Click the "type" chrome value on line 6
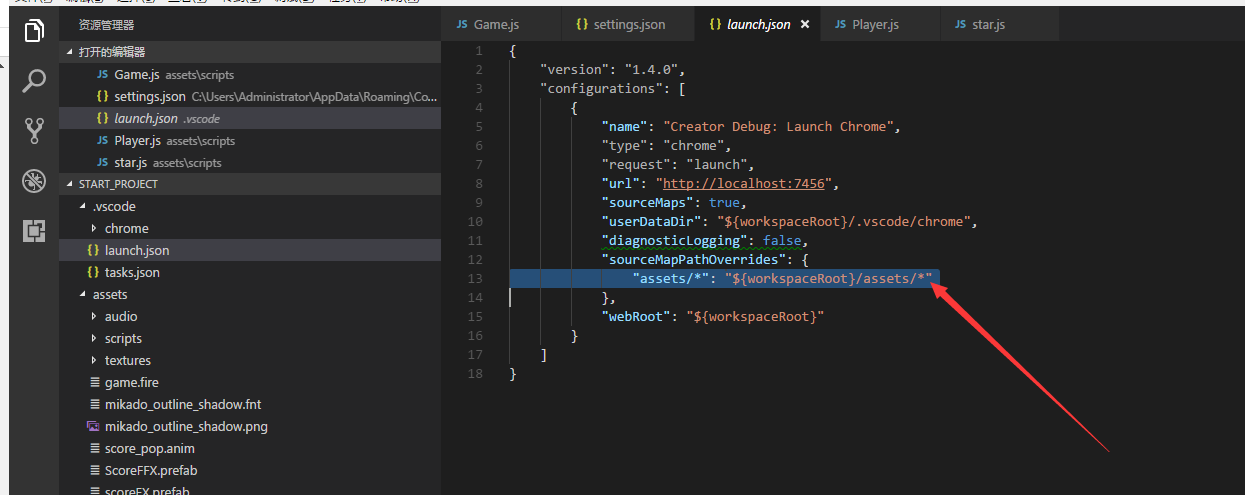 click(x=698, y=146)
